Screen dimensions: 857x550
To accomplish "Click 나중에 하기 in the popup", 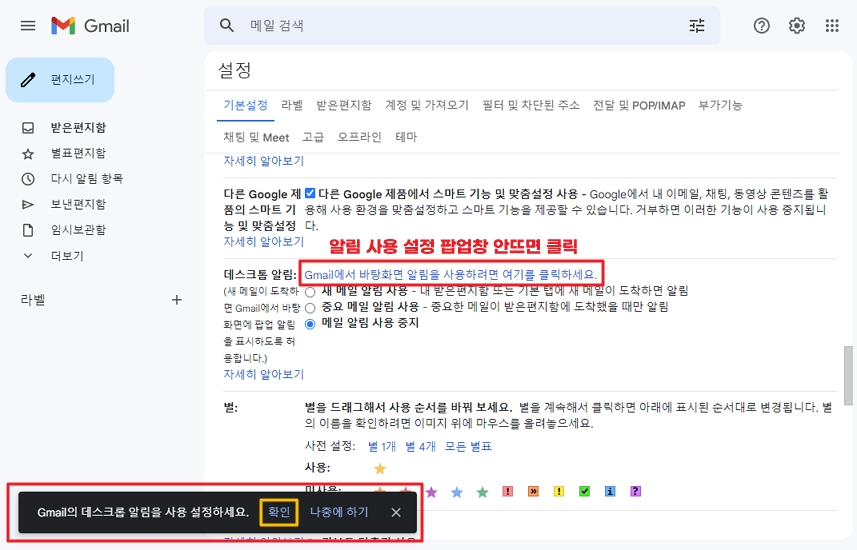I will pos(339,512).
